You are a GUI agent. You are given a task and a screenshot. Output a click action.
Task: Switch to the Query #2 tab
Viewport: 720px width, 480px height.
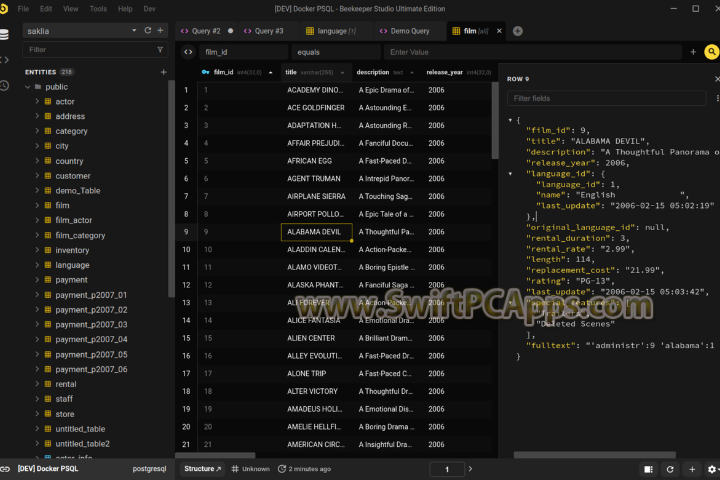coord(206,31)
